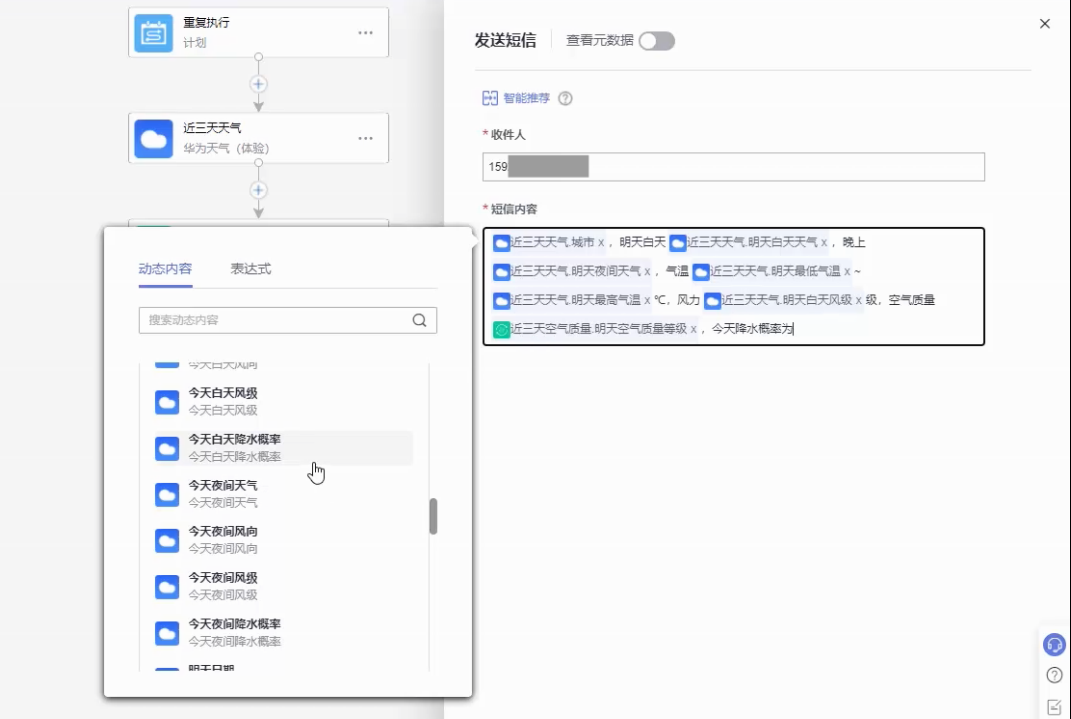Insert 今天夜间天气 dynamic content

tap(283, 494)
